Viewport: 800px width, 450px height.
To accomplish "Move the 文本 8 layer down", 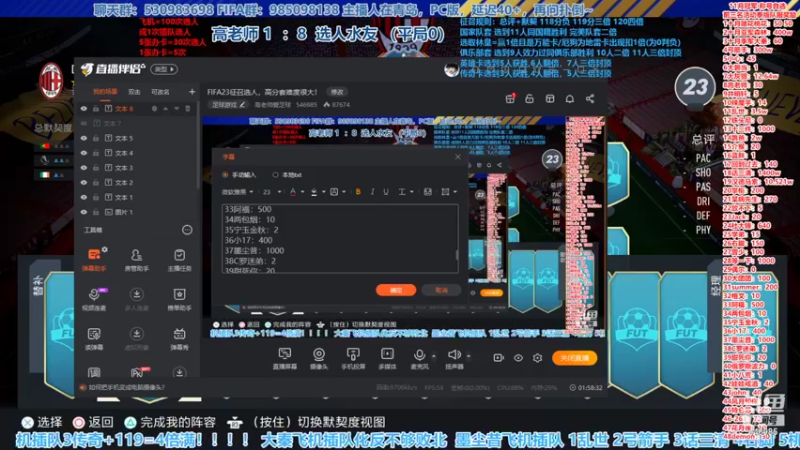I will coord(177,109).
